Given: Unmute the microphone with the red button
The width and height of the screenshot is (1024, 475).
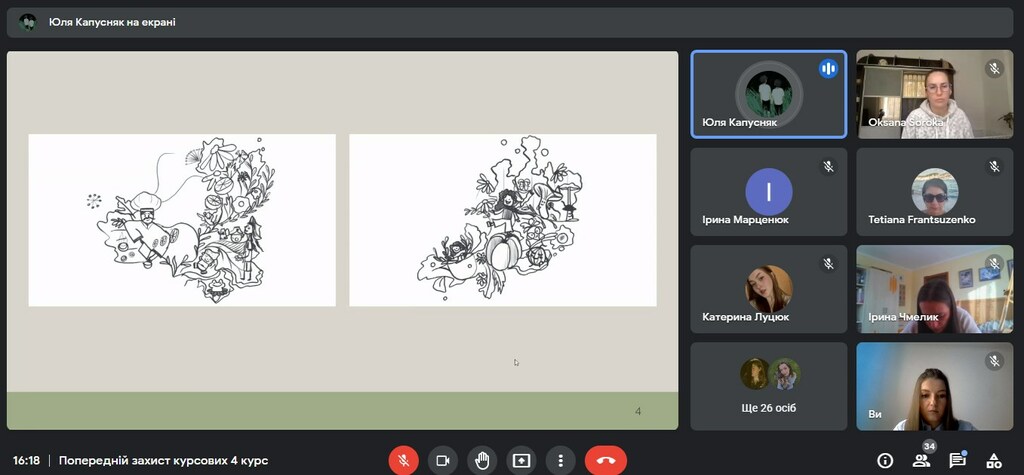Looking at the screenshot, I should click(404, 461).
